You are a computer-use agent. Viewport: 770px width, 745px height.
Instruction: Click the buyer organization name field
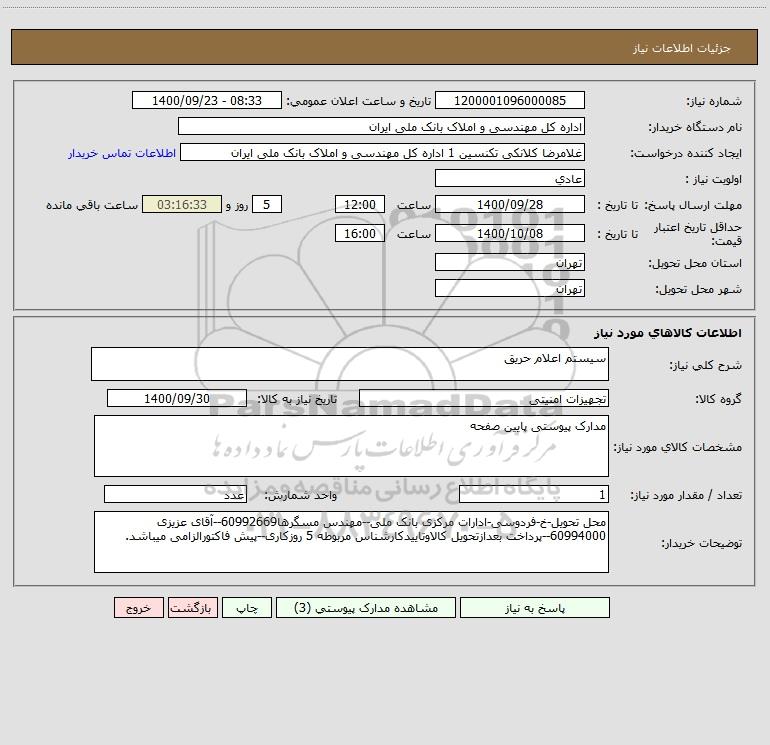(x=381, y=126)
